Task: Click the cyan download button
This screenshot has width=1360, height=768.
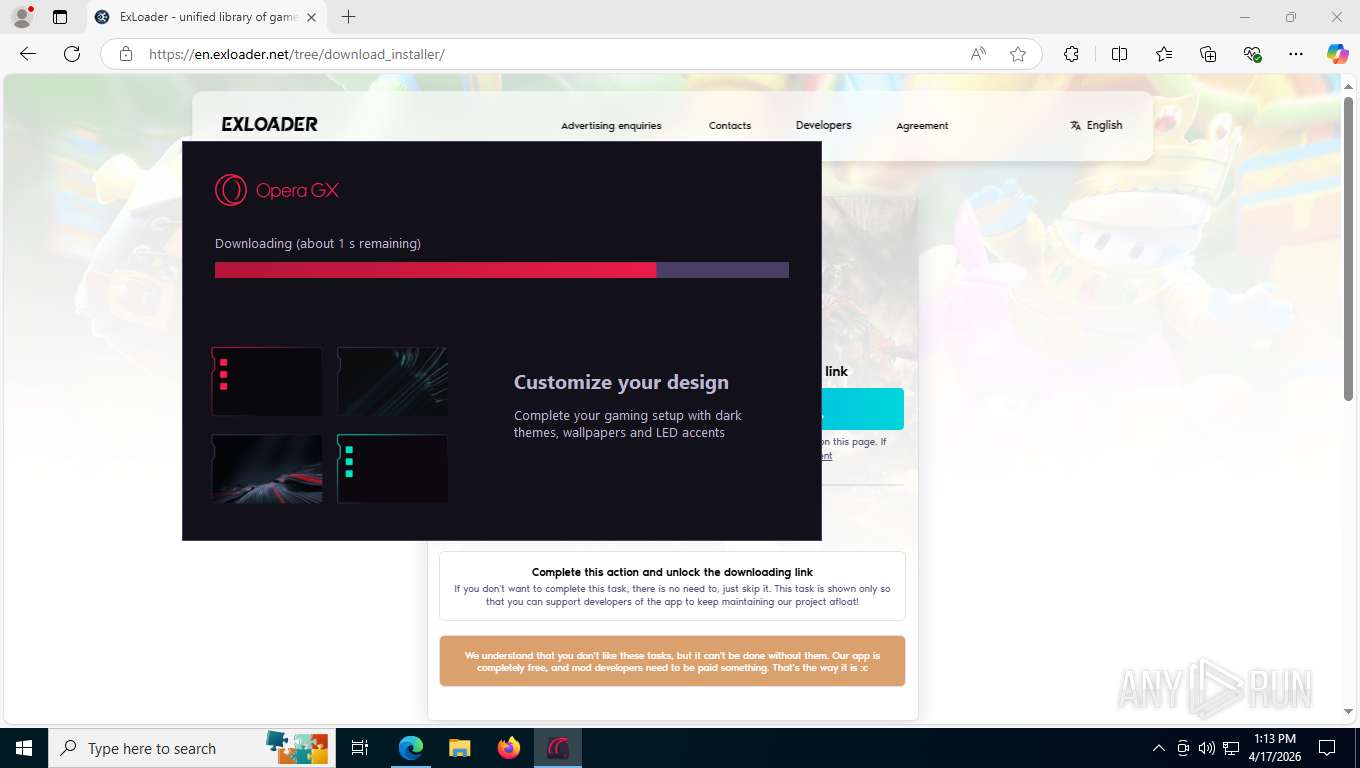Action: coord(862,409)
